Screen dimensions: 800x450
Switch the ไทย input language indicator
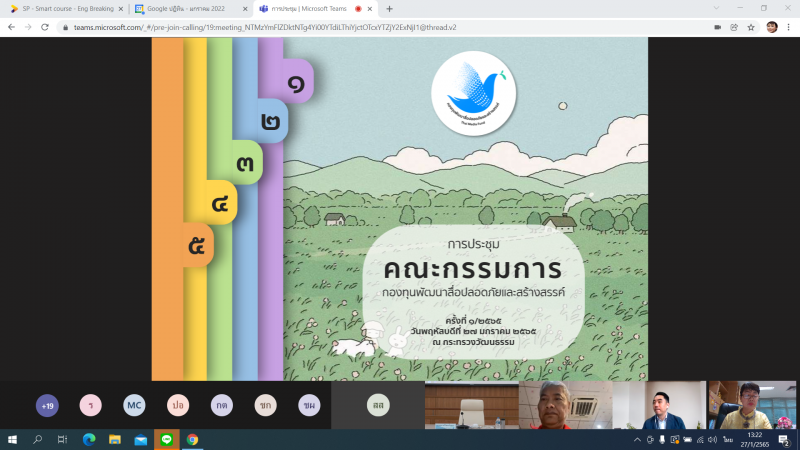[x=728, y=440]
